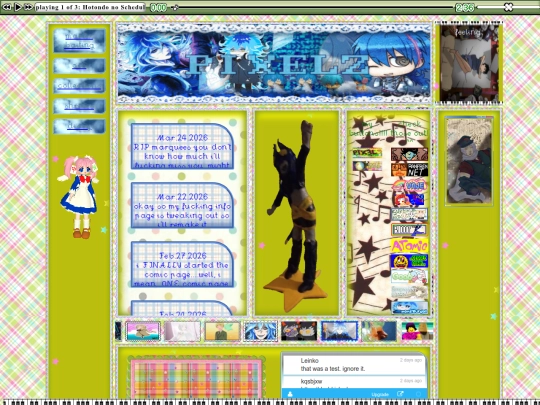Click the kqsbjow chat username
Screen dimensions: 540x405
coord(311,382)
